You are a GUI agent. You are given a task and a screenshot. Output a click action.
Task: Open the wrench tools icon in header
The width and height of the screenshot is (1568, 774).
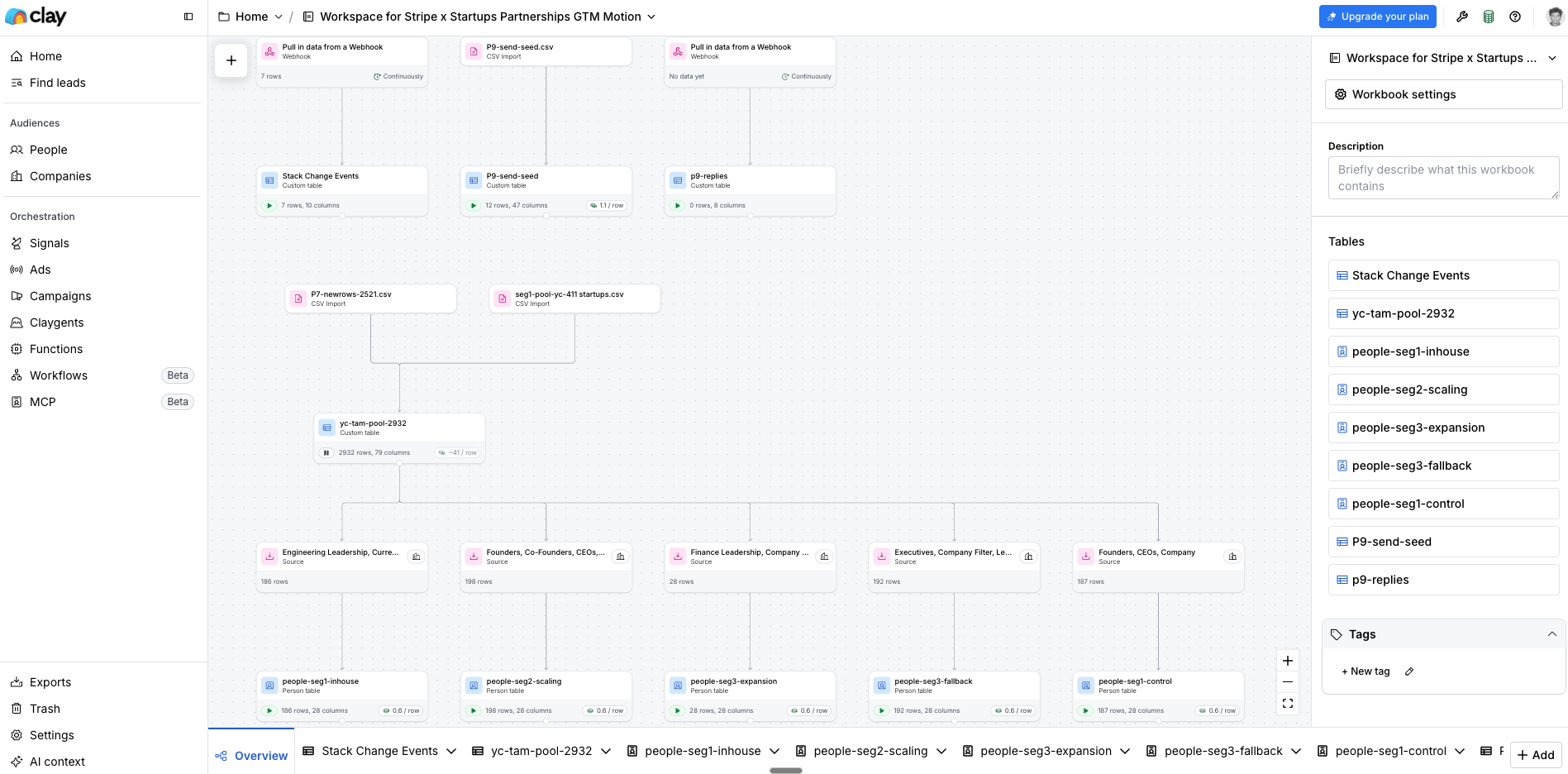[1462, 17]
